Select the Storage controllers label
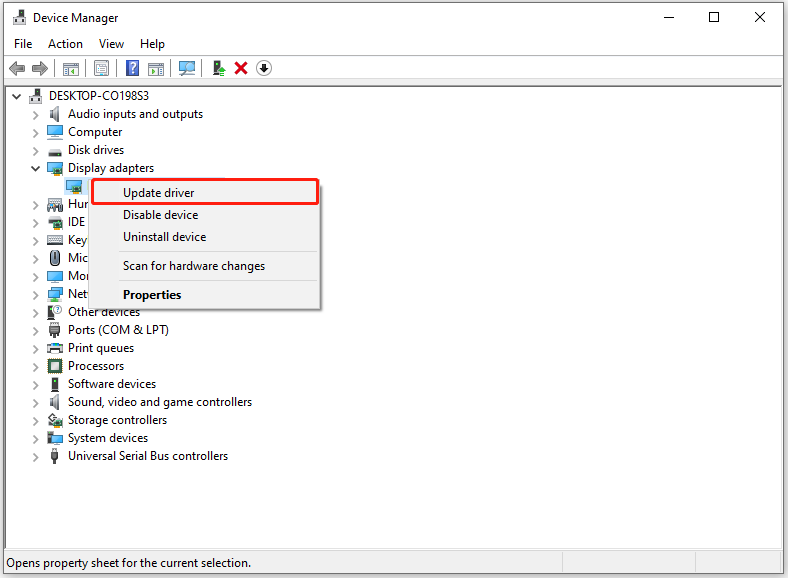788x578 pixels. [117, 420]
